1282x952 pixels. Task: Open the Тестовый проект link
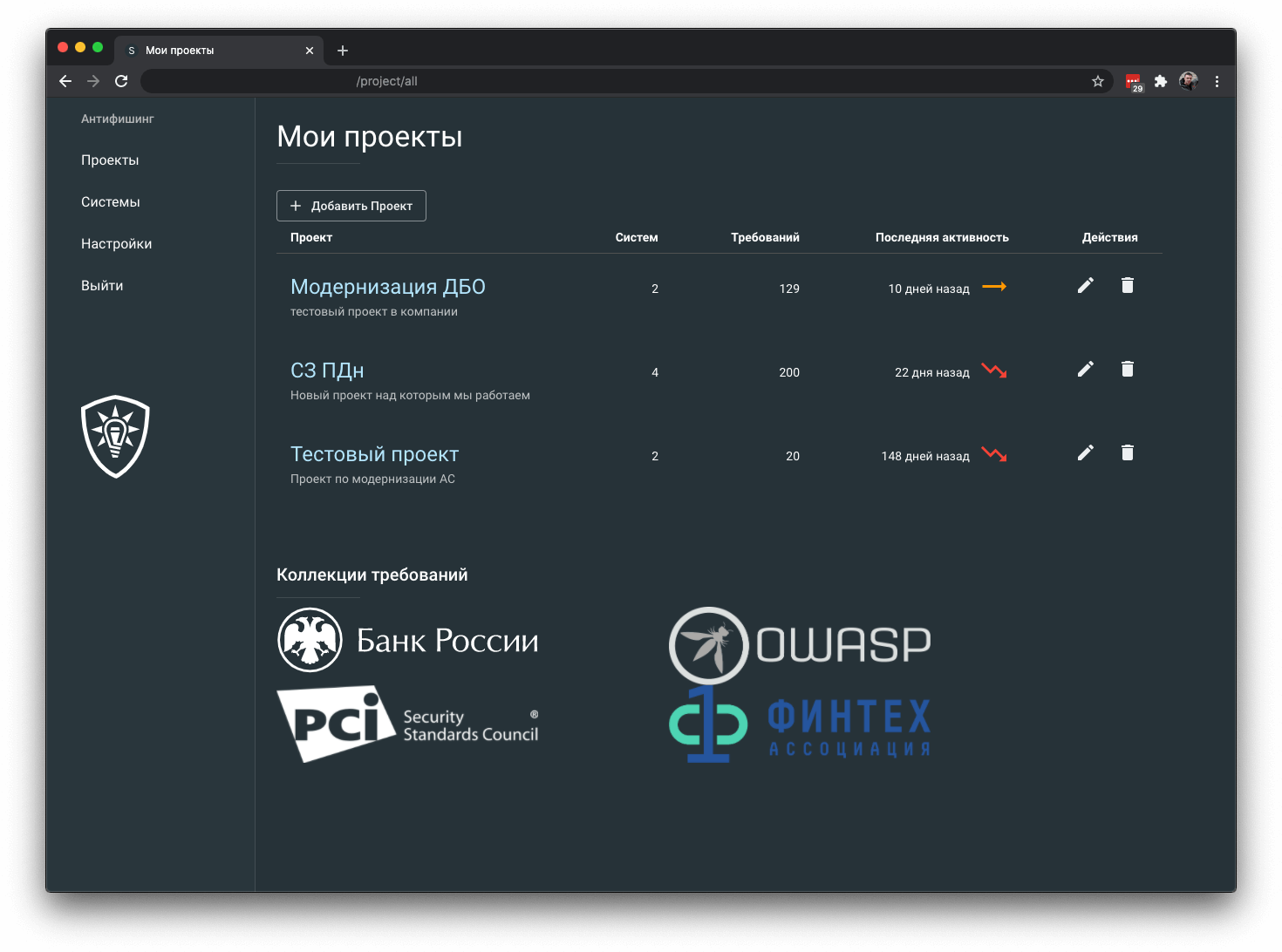pyautogui.click(x=374, y=454)
